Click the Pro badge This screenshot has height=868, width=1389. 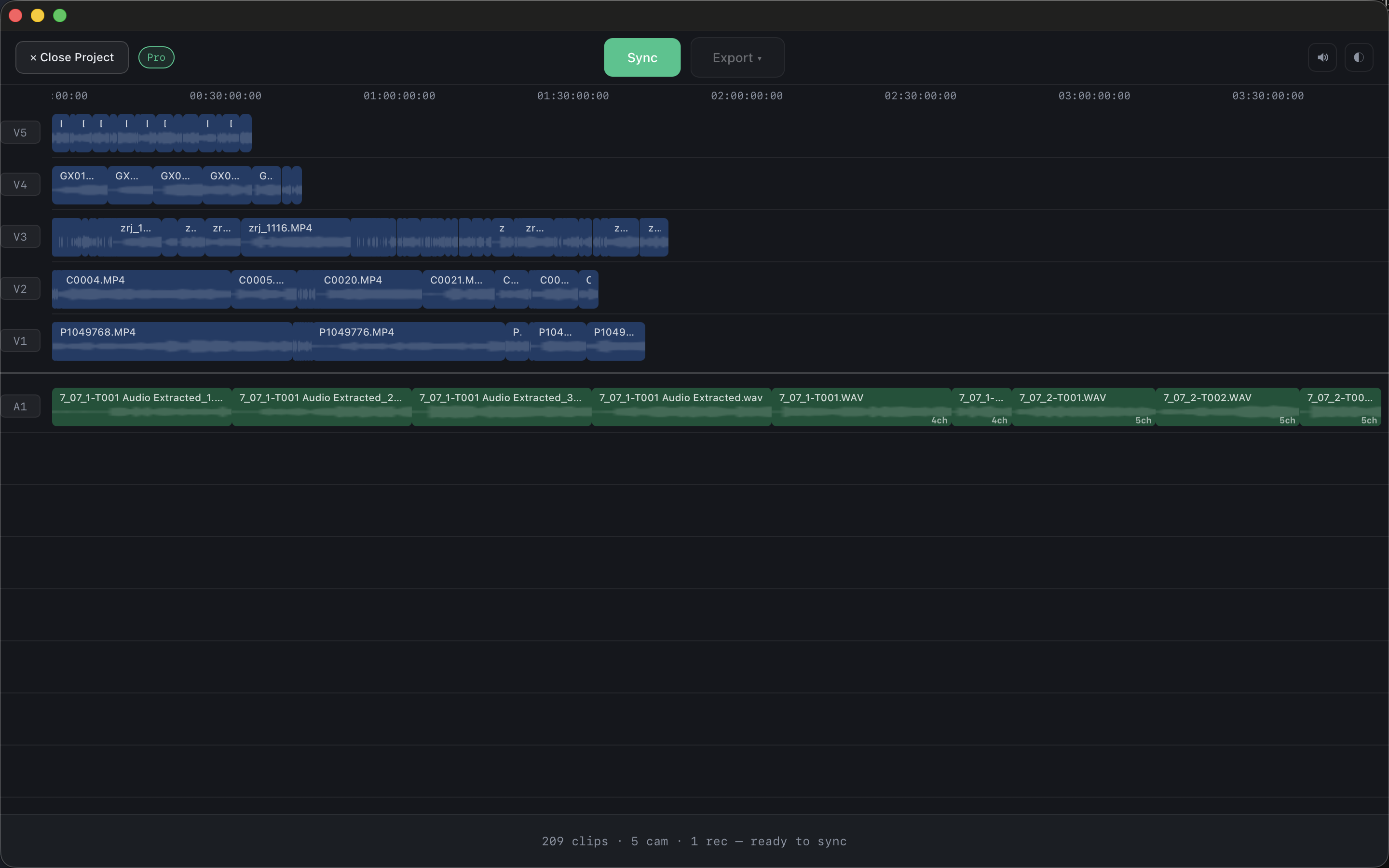[x=156, y=57]
